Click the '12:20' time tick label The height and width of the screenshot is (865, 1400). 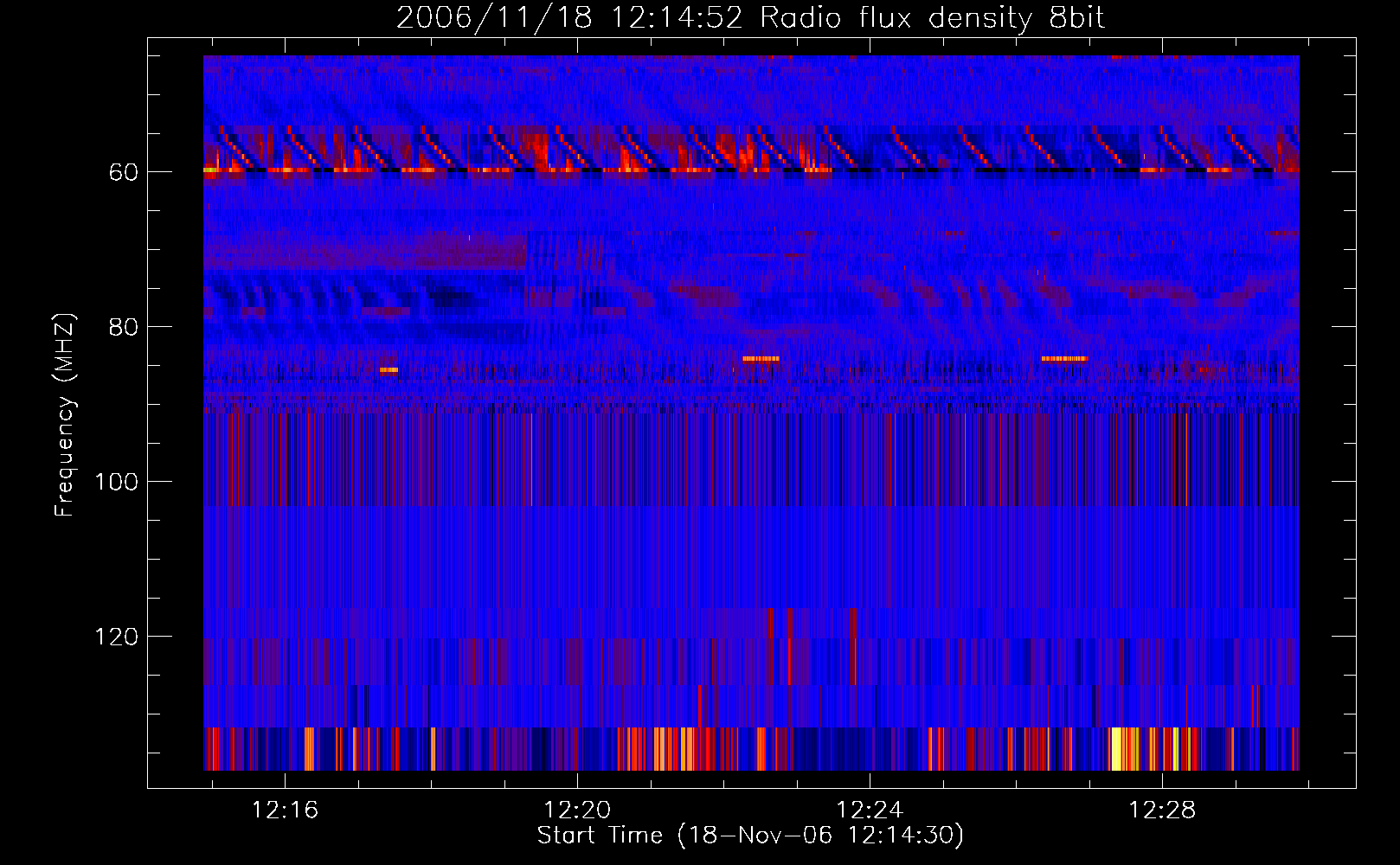[x=577, y=811]
